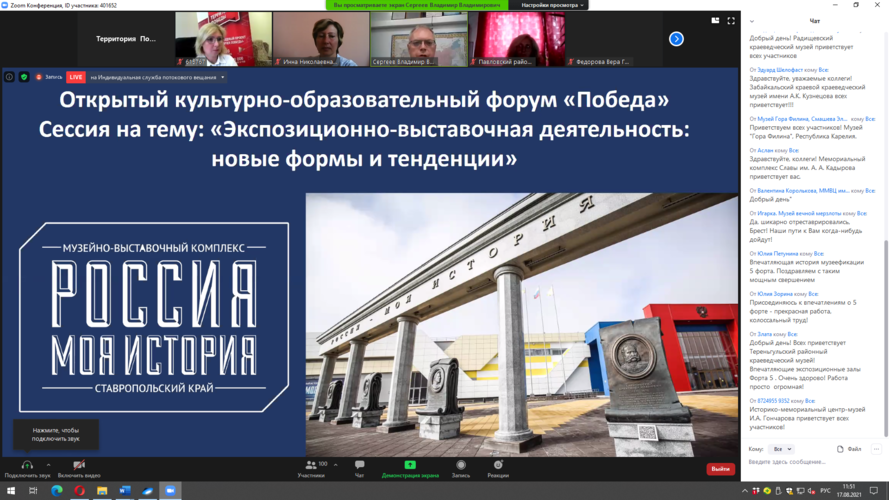Open chat more options ellipsis
Viewport: 889px width, 500px height.
(876, 449)
